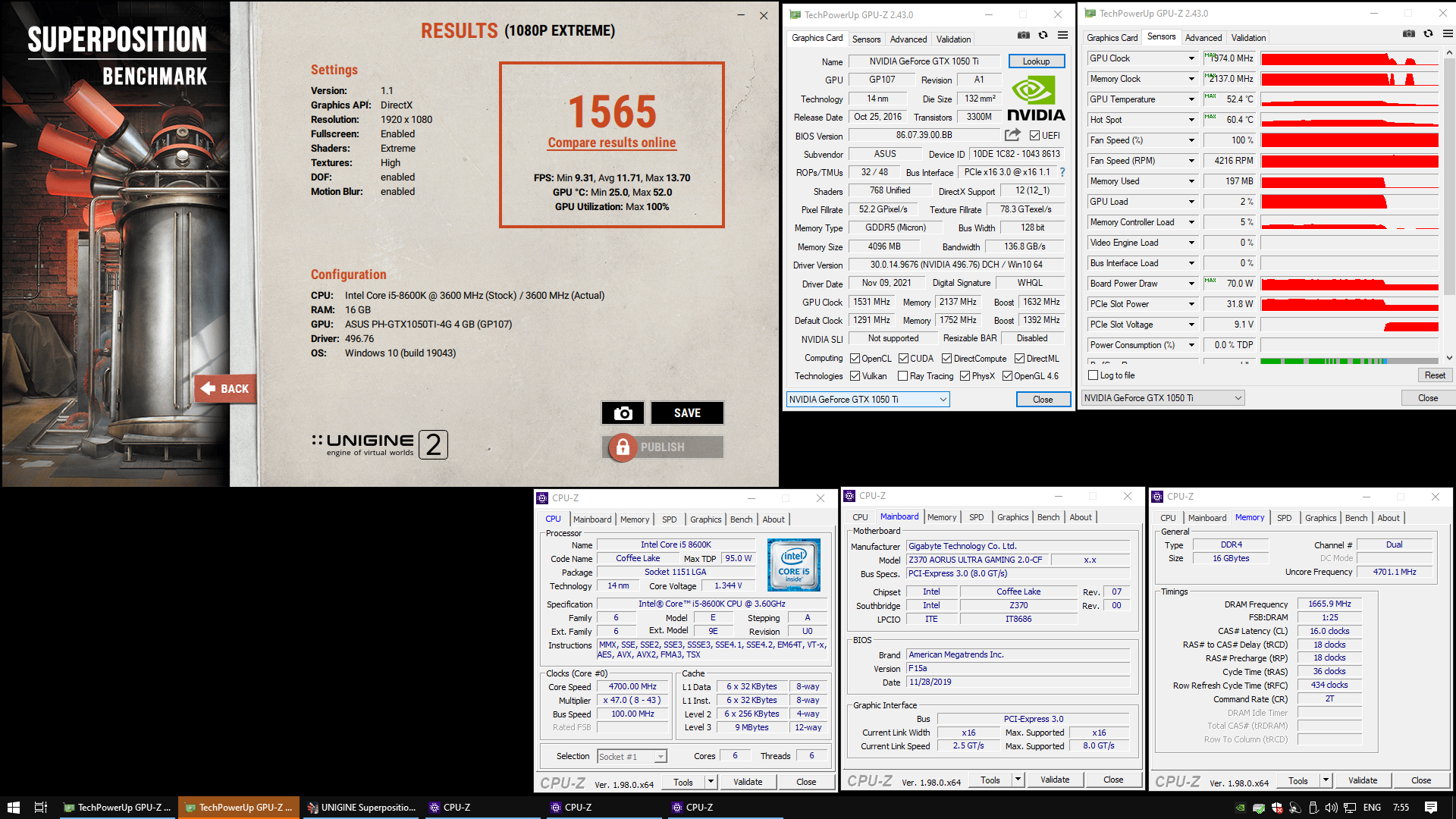
Task: Open the GPU Temperature sensor dropdown
Action: pyautogui.click(x=1191, y=99)
